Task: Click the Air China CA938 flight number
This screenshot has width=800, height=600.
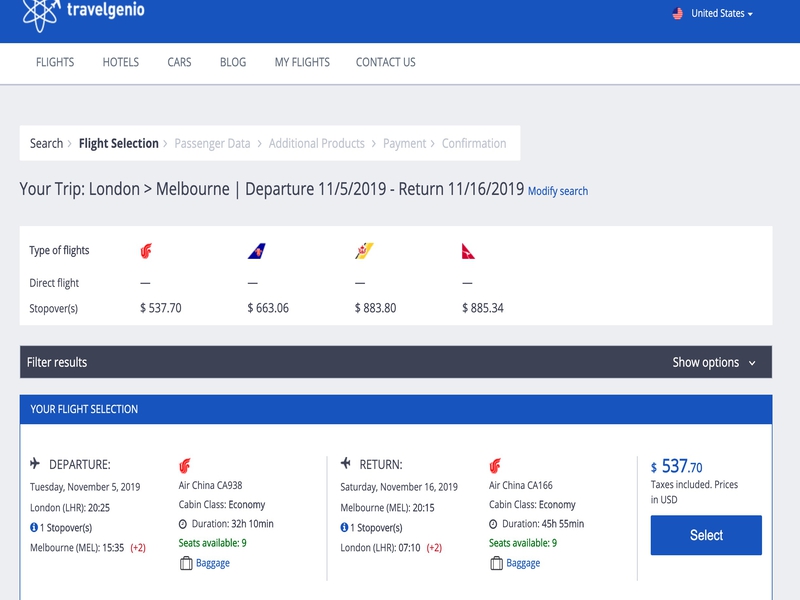Action: tap(210, 485)
